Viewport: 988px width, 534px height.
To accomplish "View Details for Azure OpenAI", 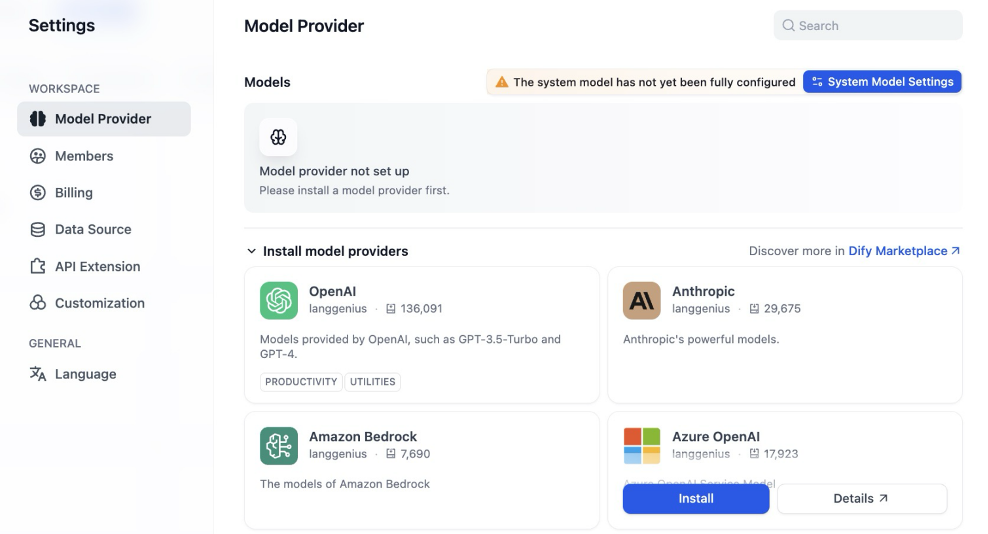I will coord(862,499).
